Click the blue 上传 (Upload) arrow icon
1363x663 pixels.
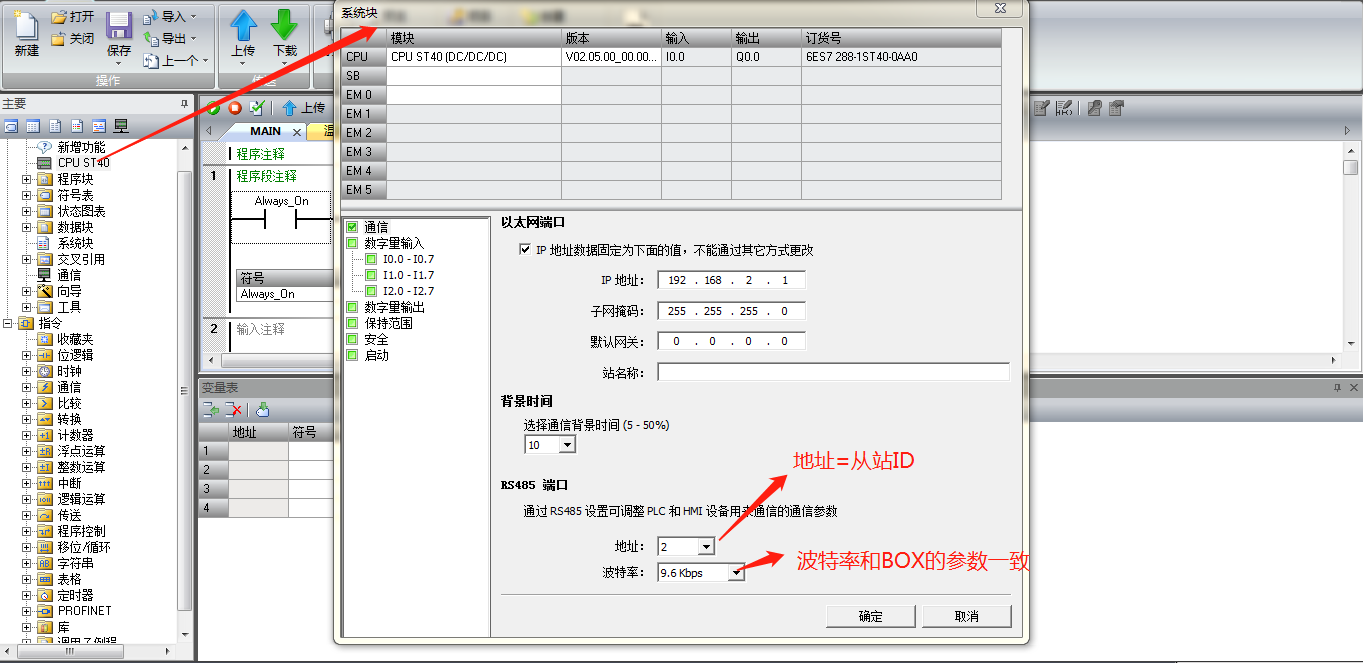[x=243, y=26]
